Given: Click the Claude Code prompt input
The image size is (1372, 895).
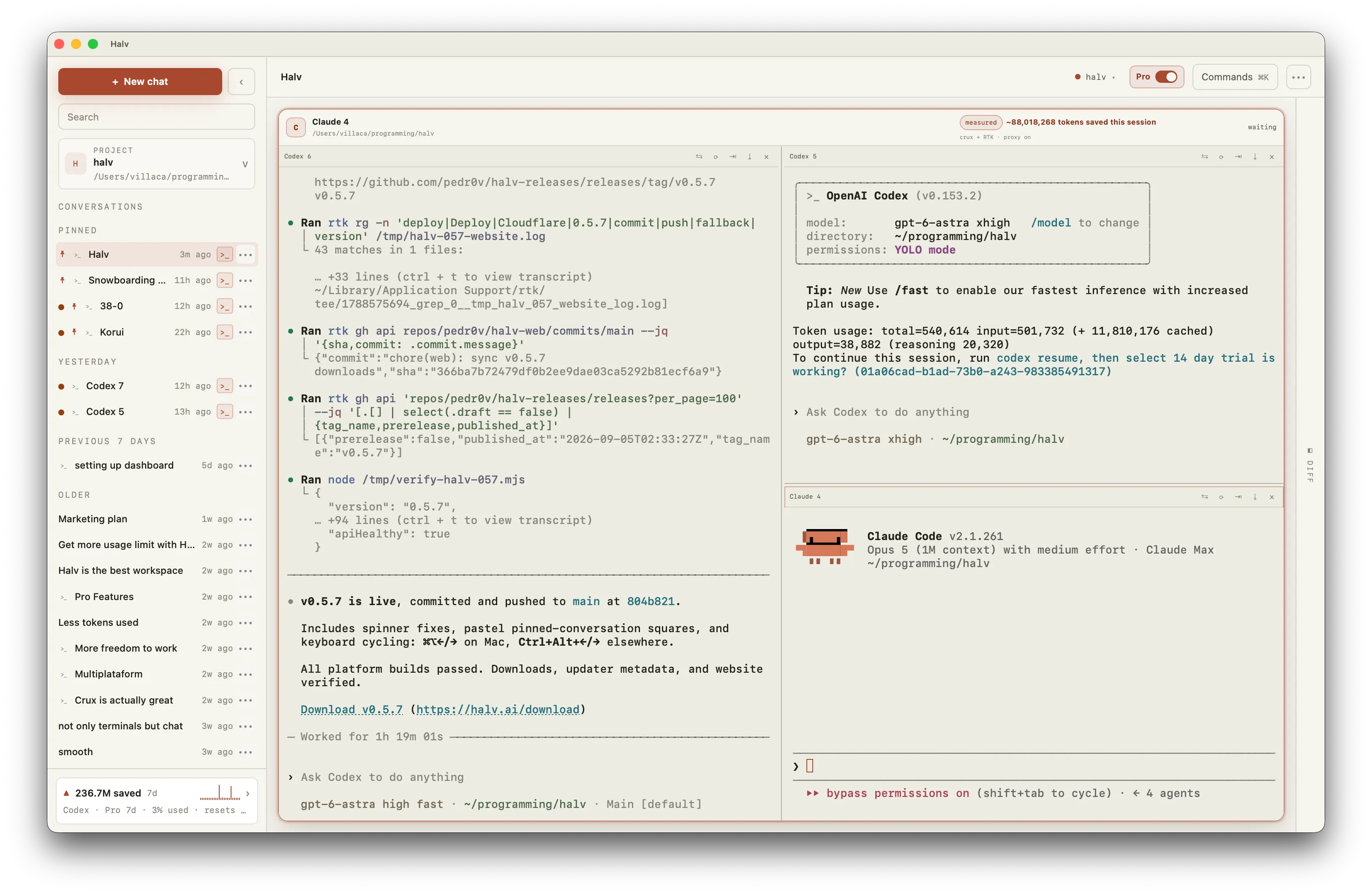Looking at the screenshot, I should click(x=1034, y=767).
